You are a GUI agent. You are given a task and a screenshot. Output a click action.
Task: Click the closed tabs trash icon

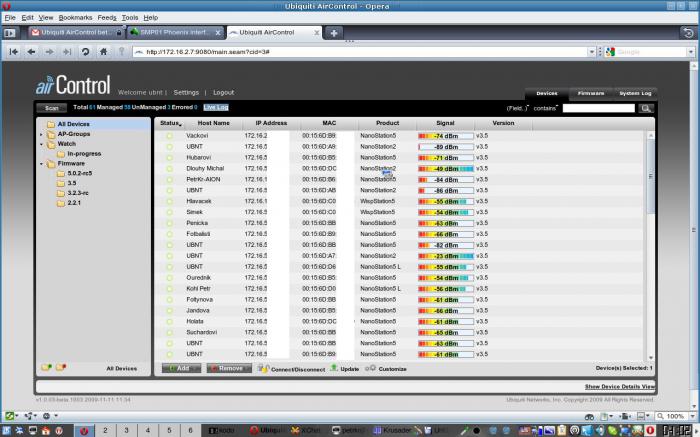688,33
